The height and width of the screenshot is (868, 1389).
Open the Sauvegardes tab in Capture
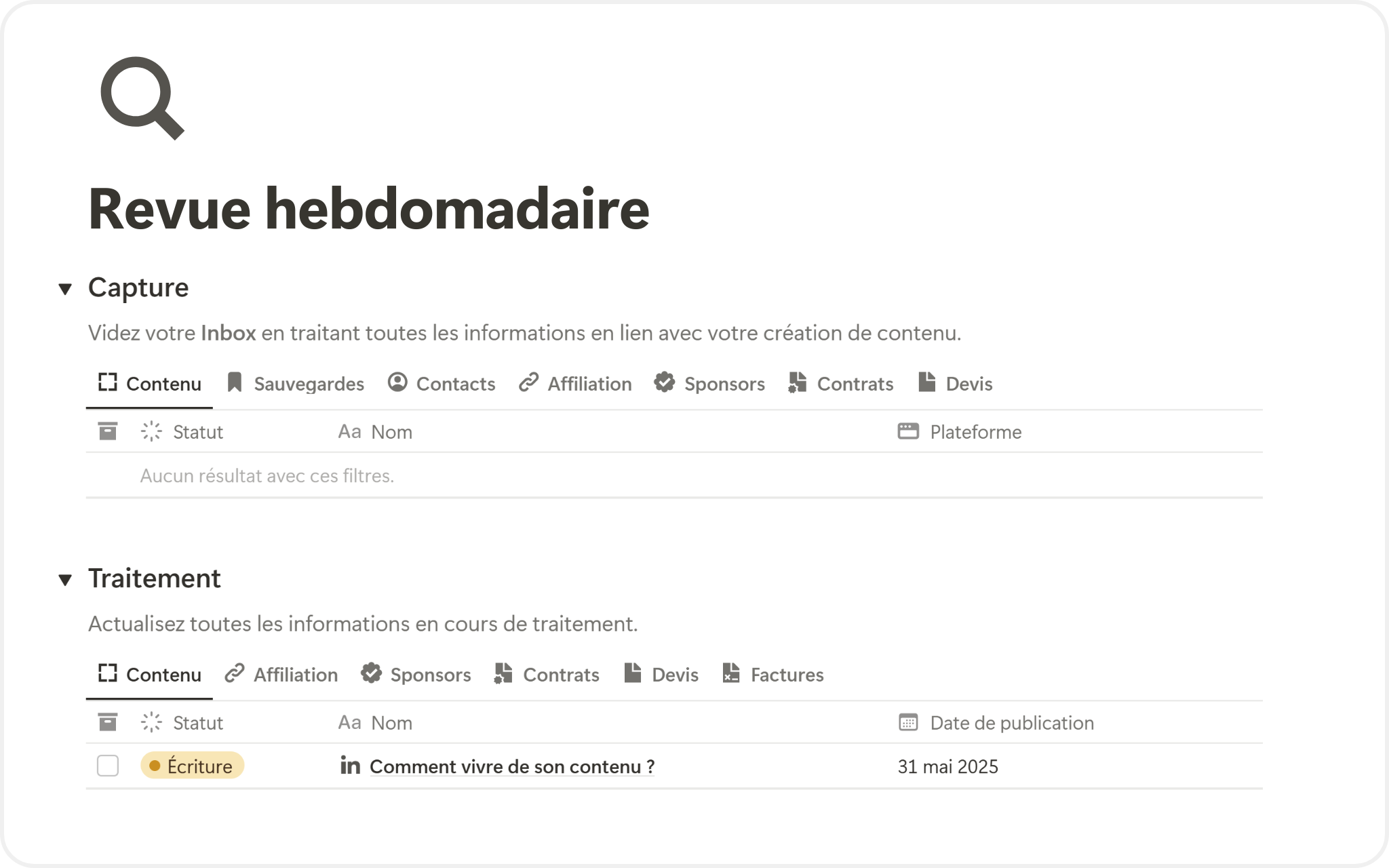(x=296, y=384)
